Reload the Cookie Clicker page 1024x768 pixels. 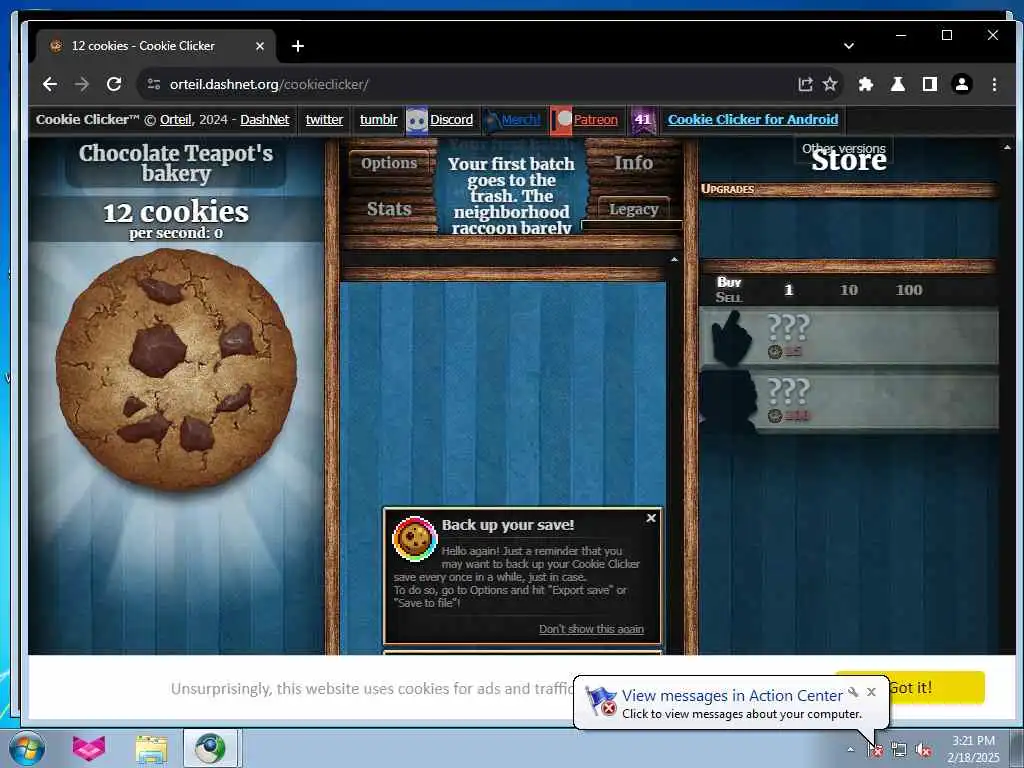[114, 84]
